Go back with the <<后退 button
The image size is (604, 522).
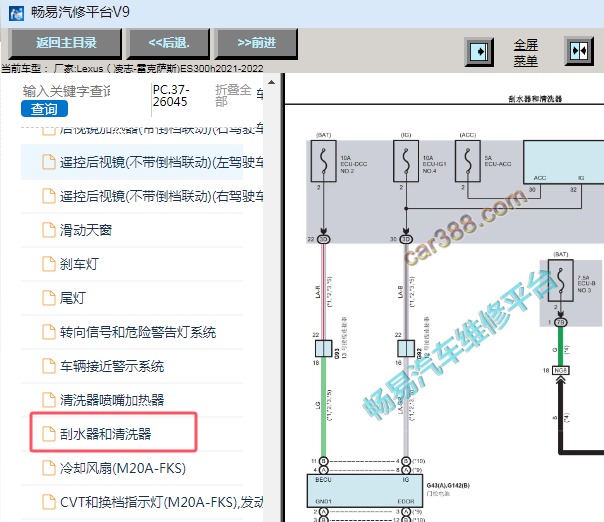(x=169, y=43)
